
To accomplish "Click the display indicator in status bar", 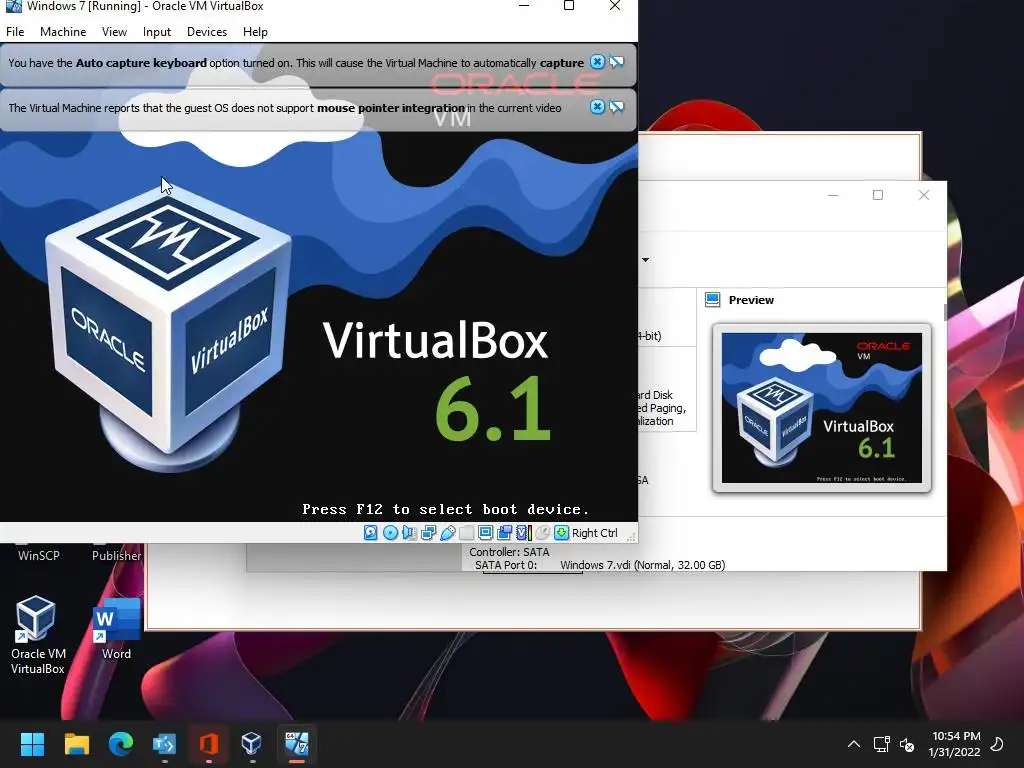I will pos(485,533).
